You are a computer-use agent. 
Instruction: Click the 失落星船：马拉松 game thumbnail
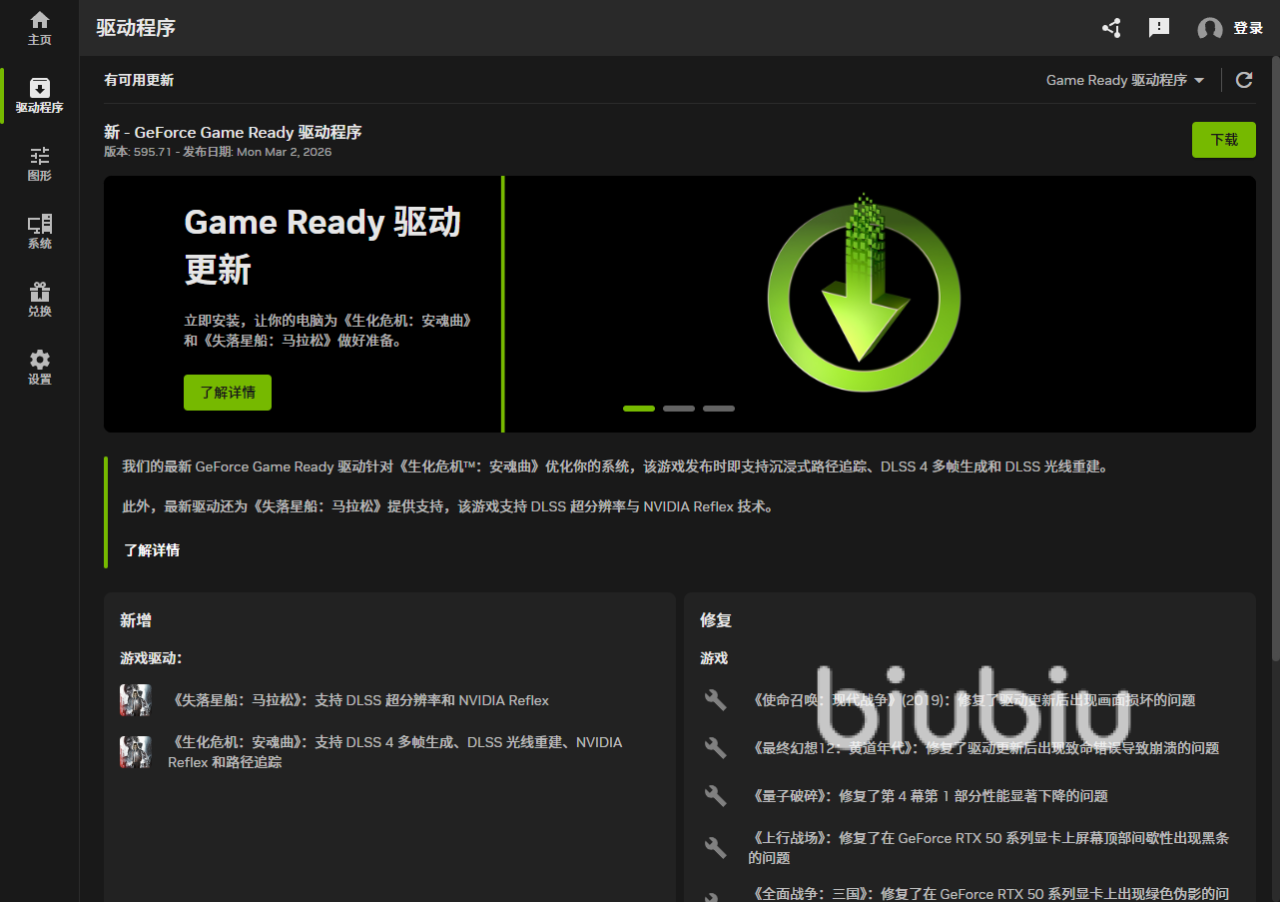[135, 700]
